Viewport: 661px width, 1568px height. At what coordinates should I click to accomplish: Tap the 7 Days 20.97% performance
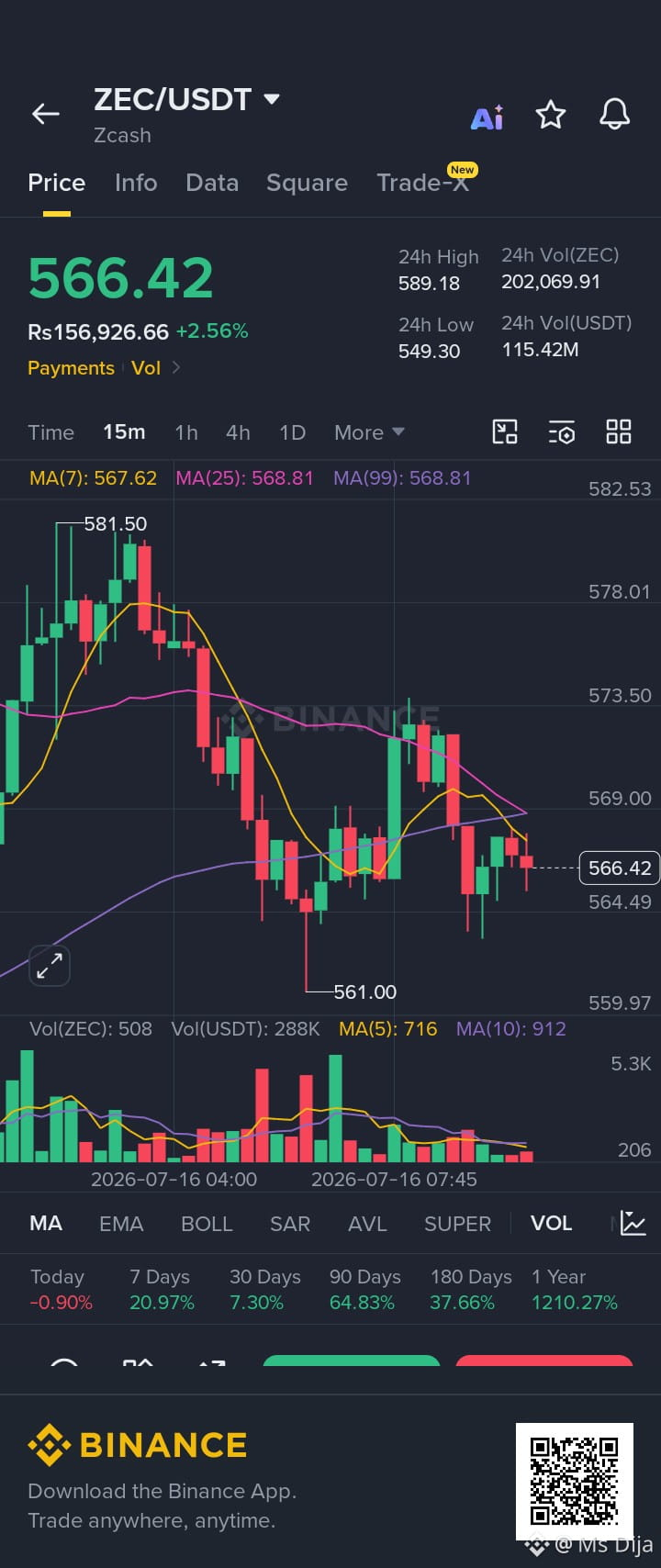coord(162,1290)
